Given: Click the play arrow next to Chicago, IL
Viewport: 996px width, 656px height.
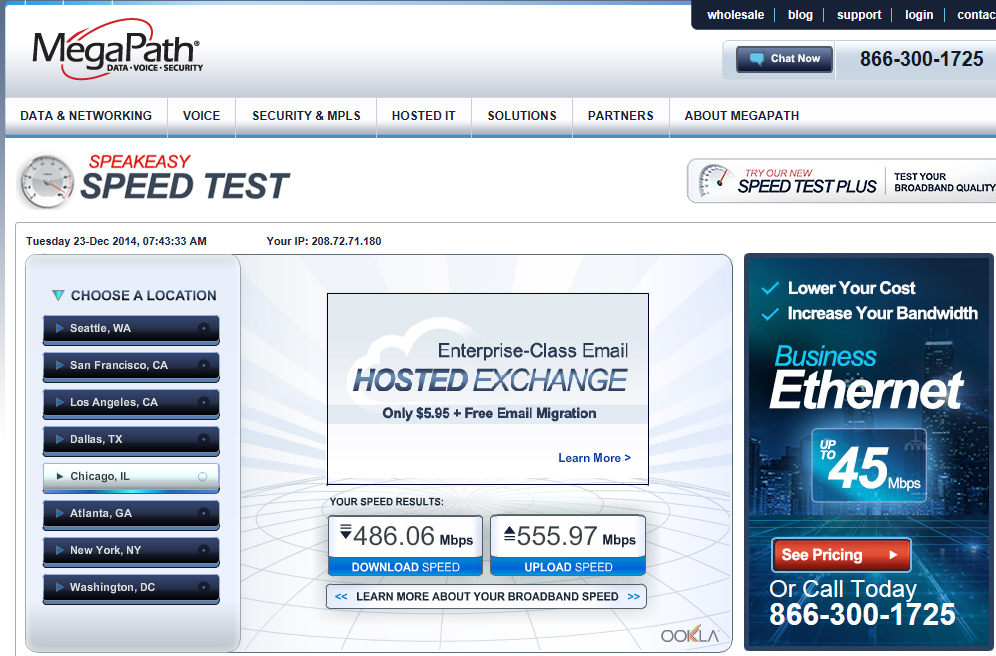Looking at the screenshot, I should click(60, 476).
